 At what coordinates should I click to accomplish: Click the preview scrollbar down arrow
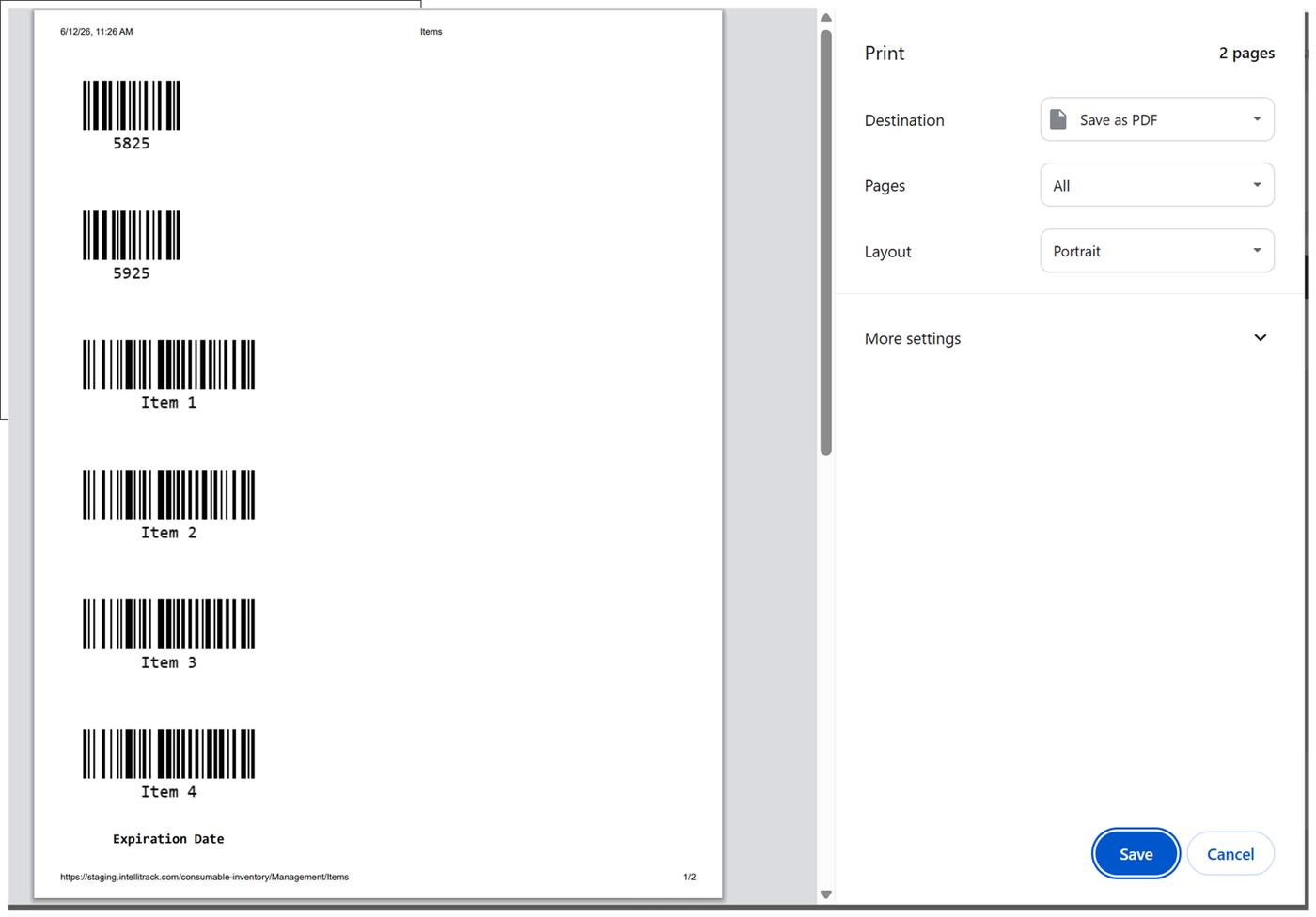[826, 894]
